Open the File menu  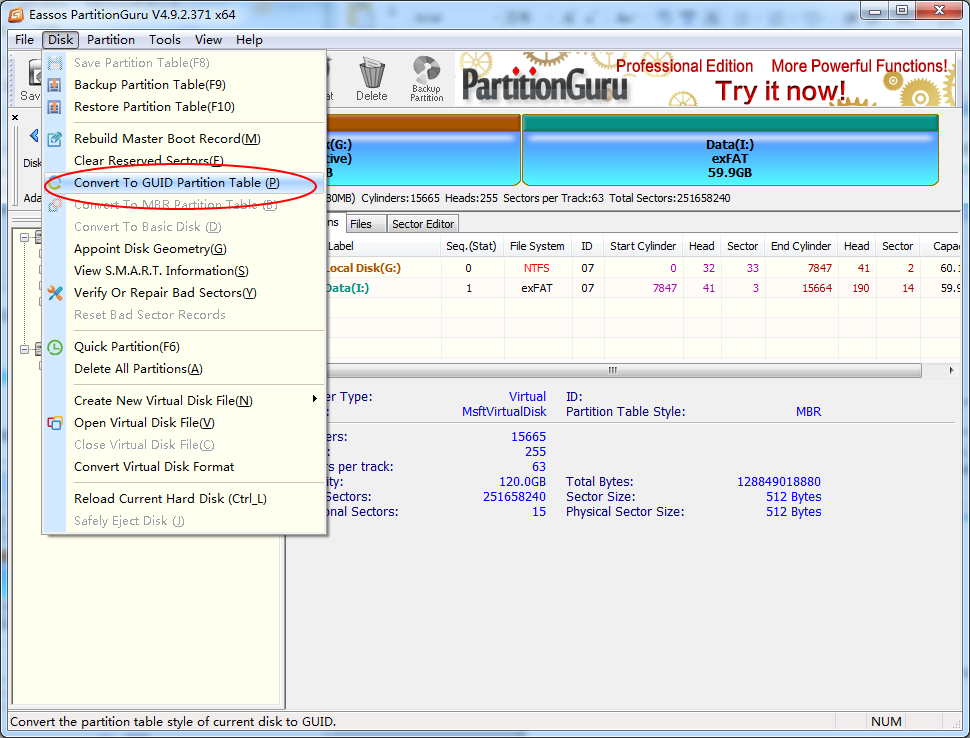(24, 40)
